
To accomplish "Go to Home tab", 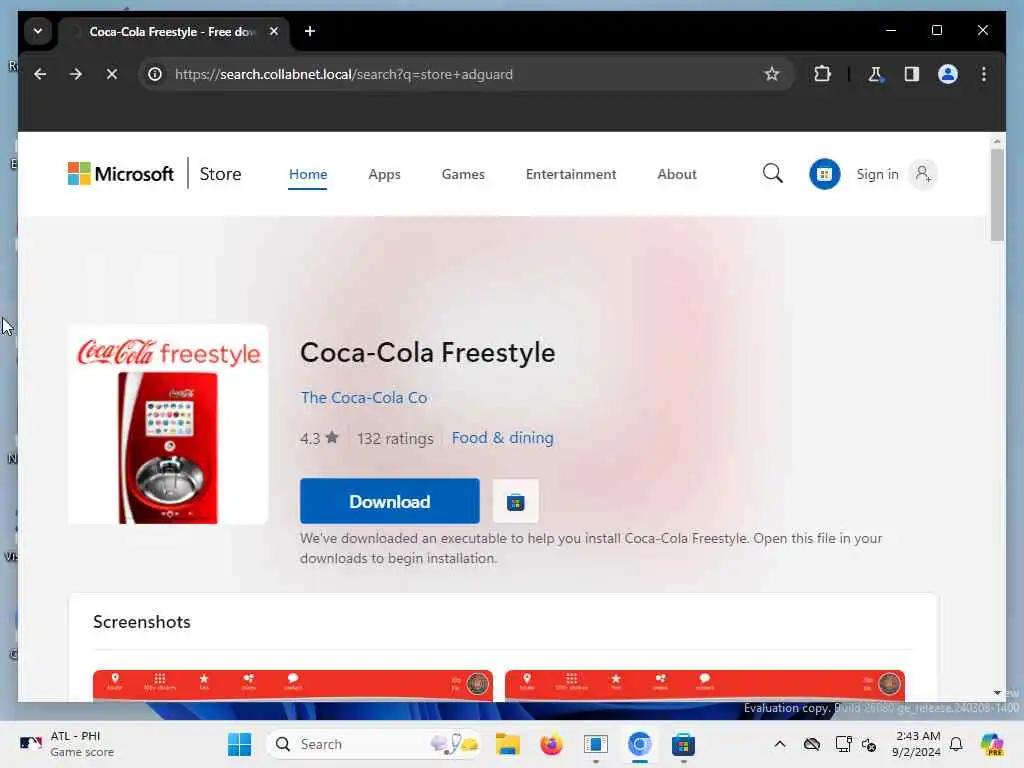I will [308, 174].
